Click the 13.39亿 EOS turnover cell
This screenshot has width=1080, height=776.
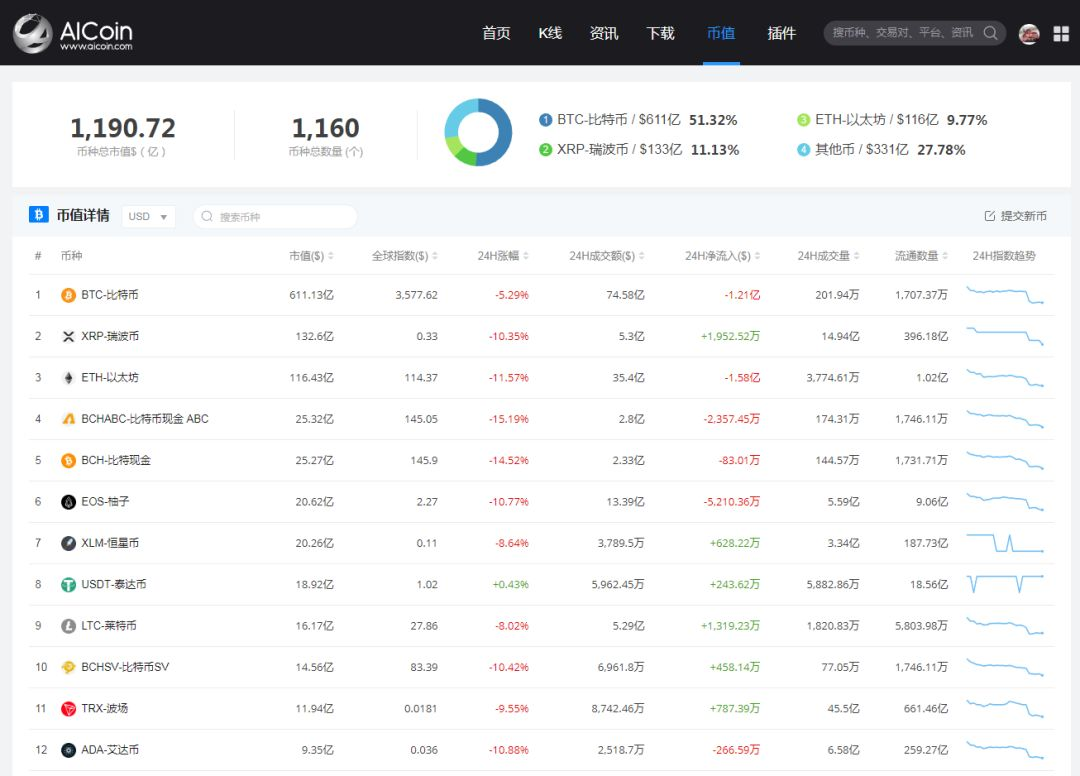(625, 501)
